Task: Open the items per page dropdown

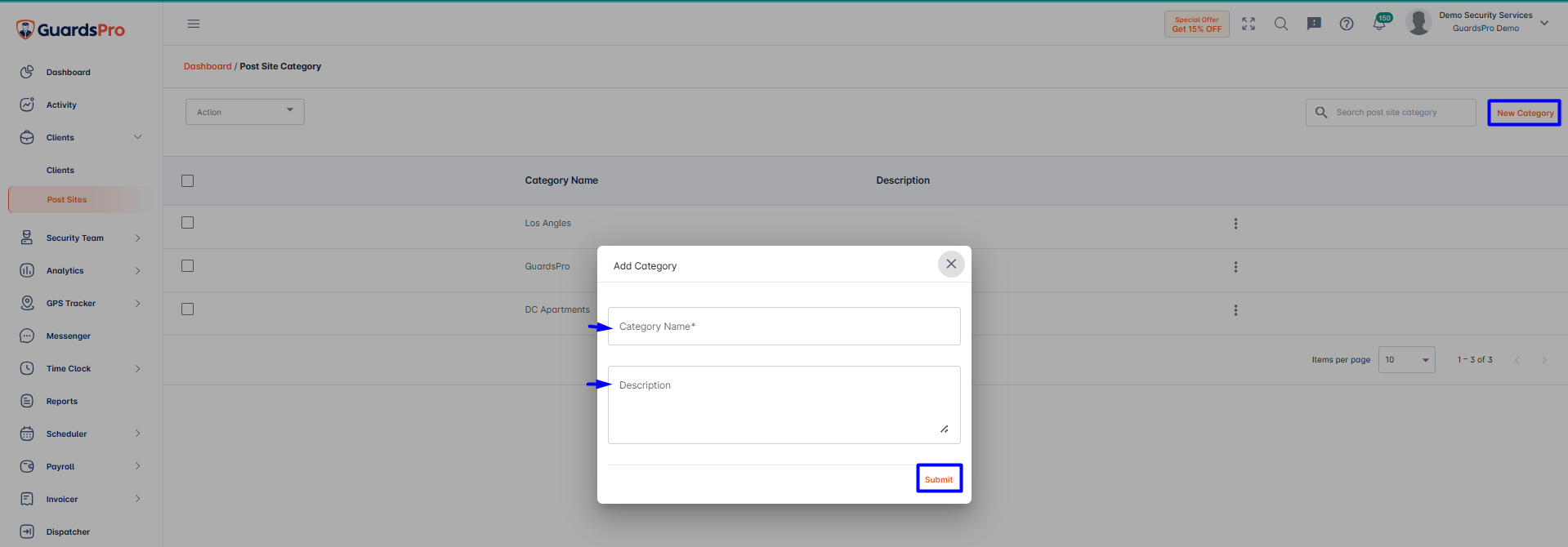Action: 1406,359
